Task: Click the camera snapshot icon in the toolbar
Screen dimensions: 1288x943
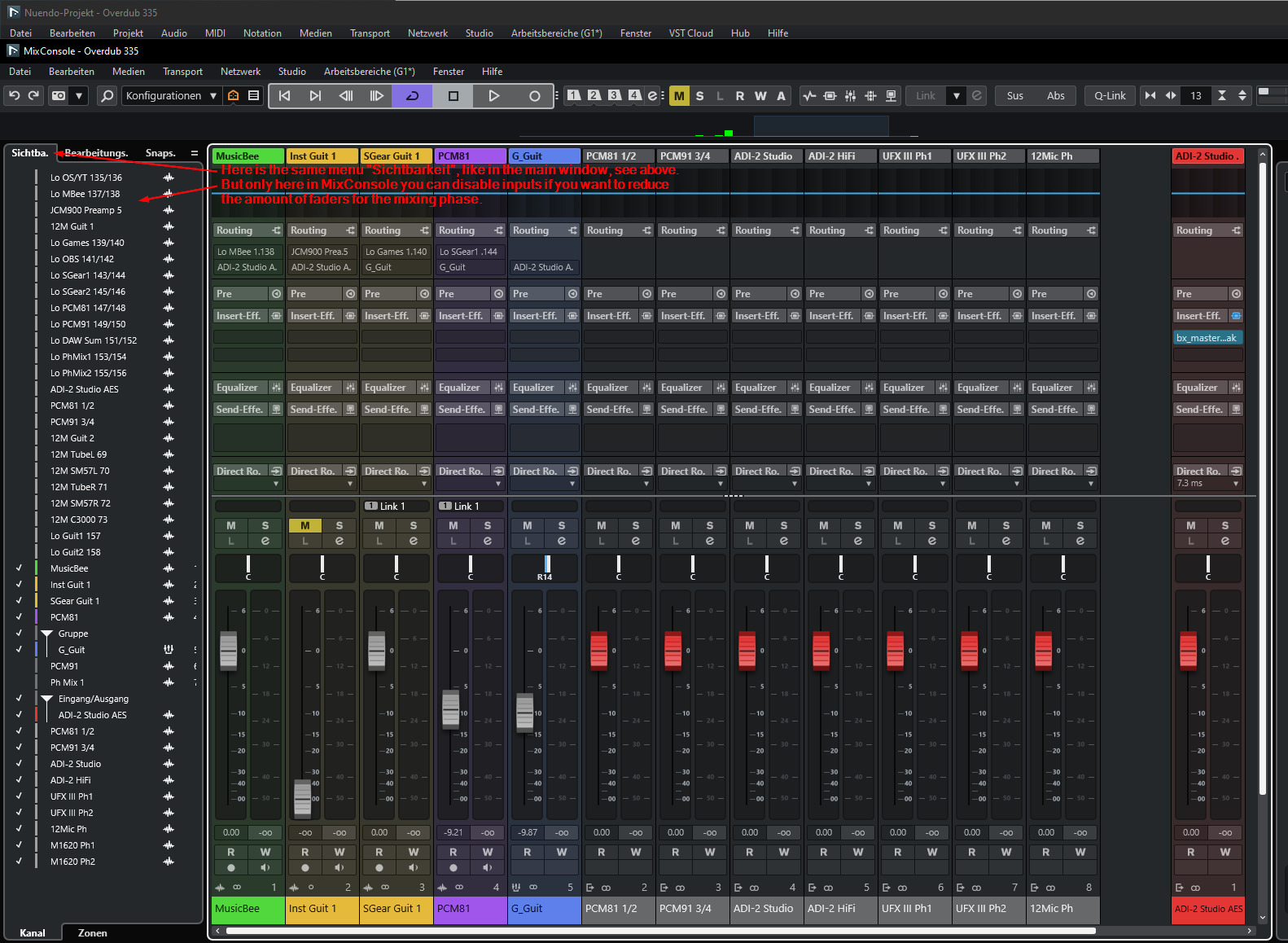Action: (x=59, y=95)
